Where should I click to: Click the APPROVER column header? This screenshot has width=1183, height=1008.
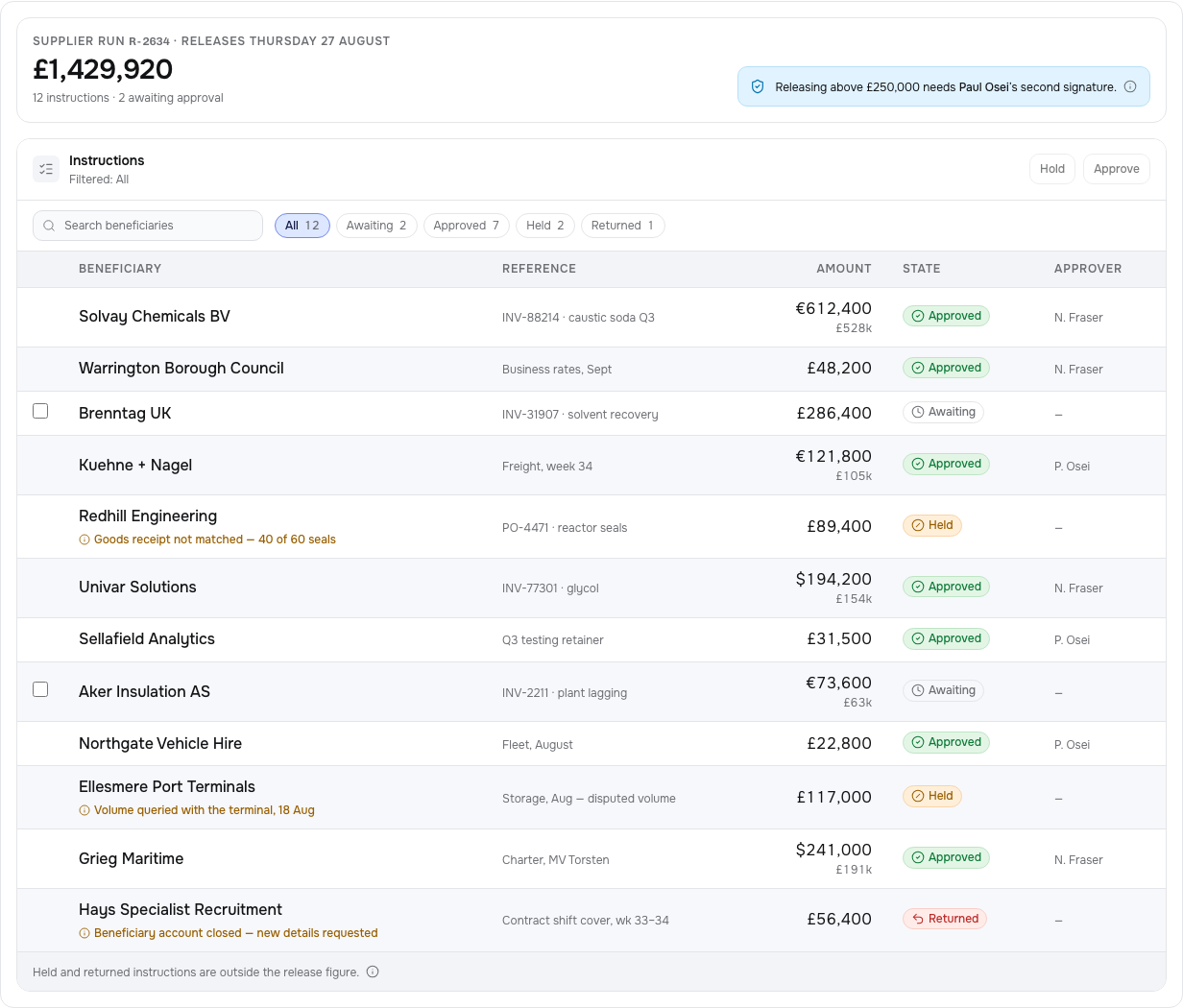point(1088,269)
